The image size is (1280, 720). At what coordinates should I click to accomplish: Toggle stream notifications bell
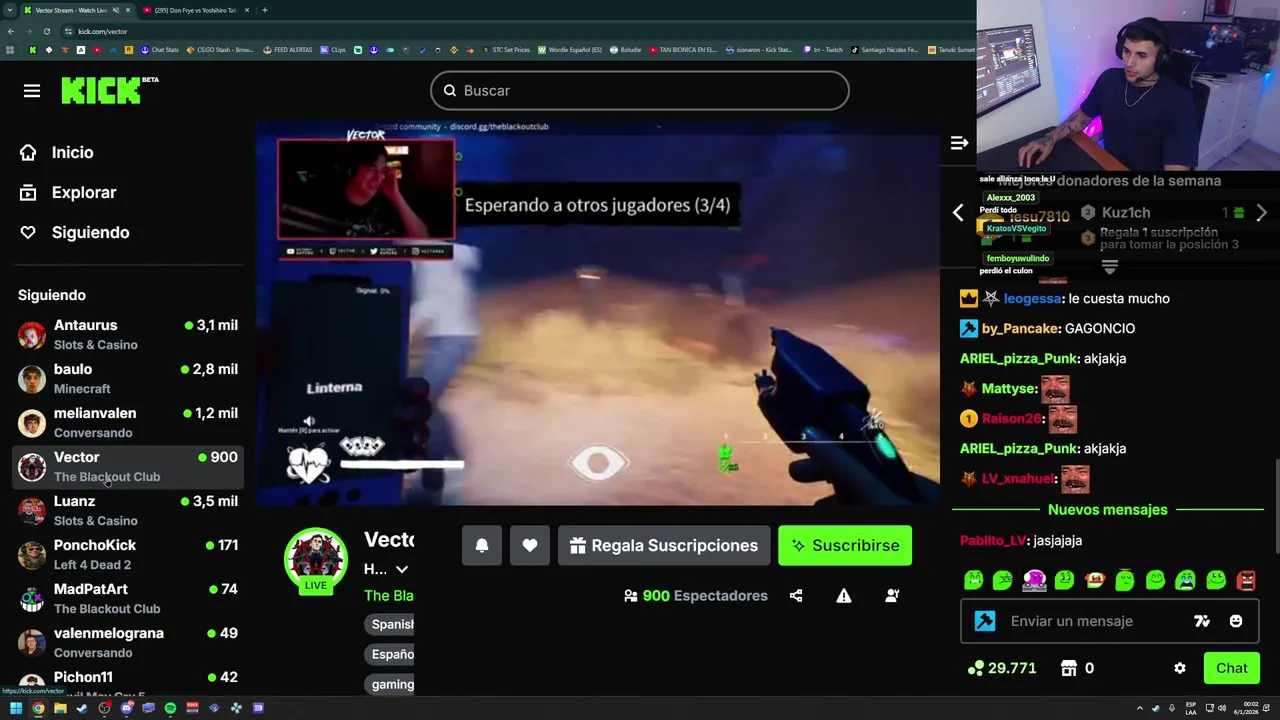pyautogui.click(x=481, y=545)
